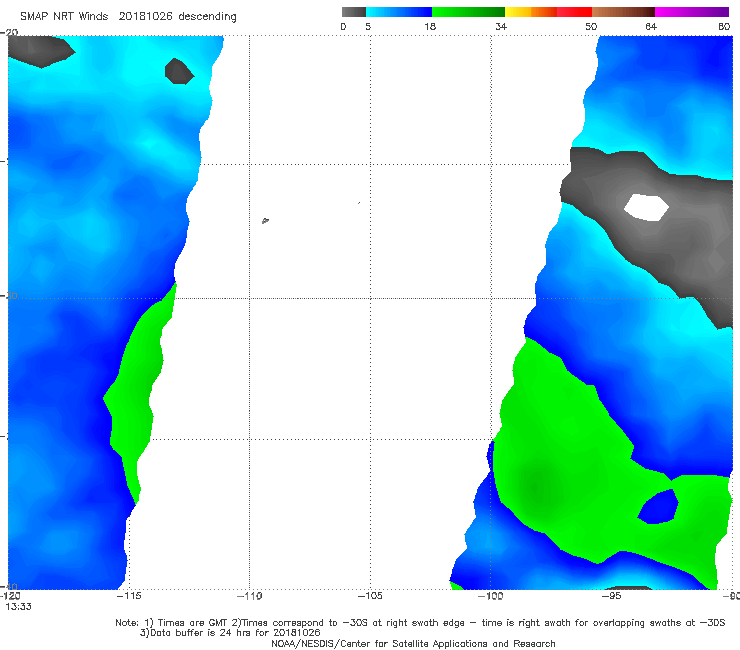This screenshot has width=740, height=650.
Task: Click the small blue patch inside the green region
Action: click(x=659, y=507)
